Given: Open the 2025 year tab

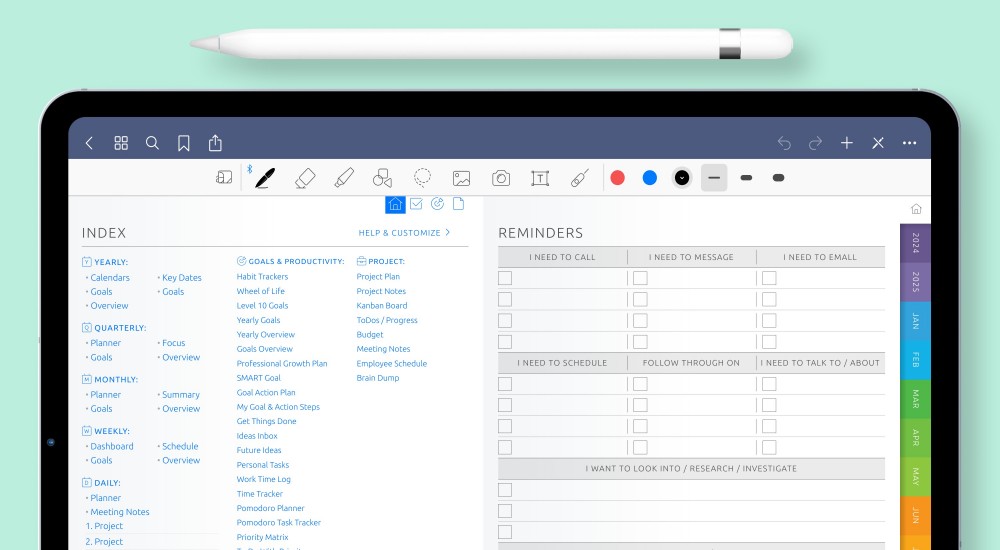Looking at the screenshot, I should (x=915, y=282).
